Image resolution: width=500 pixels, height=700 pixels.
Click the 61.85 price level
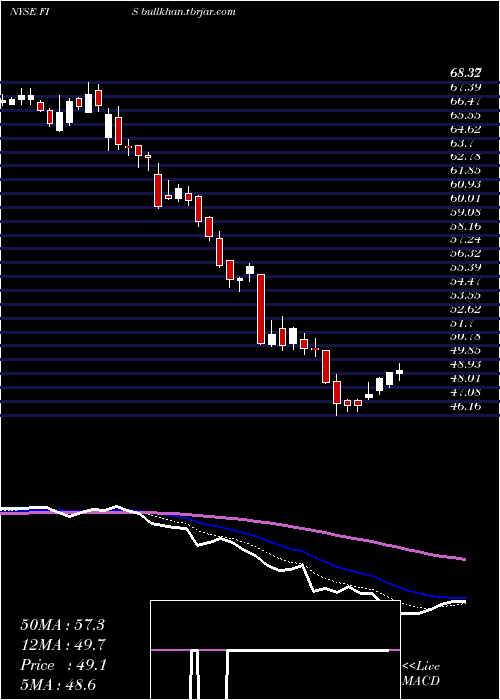click(x=465, y=171)
